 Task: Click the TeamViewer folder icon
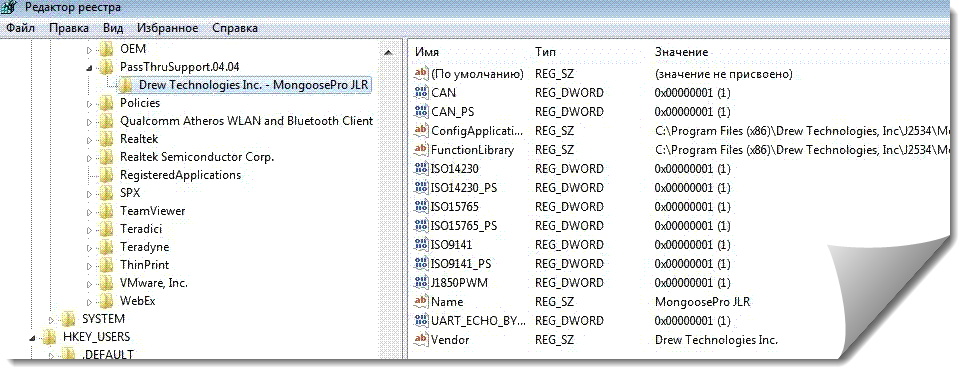pos(106,211)
